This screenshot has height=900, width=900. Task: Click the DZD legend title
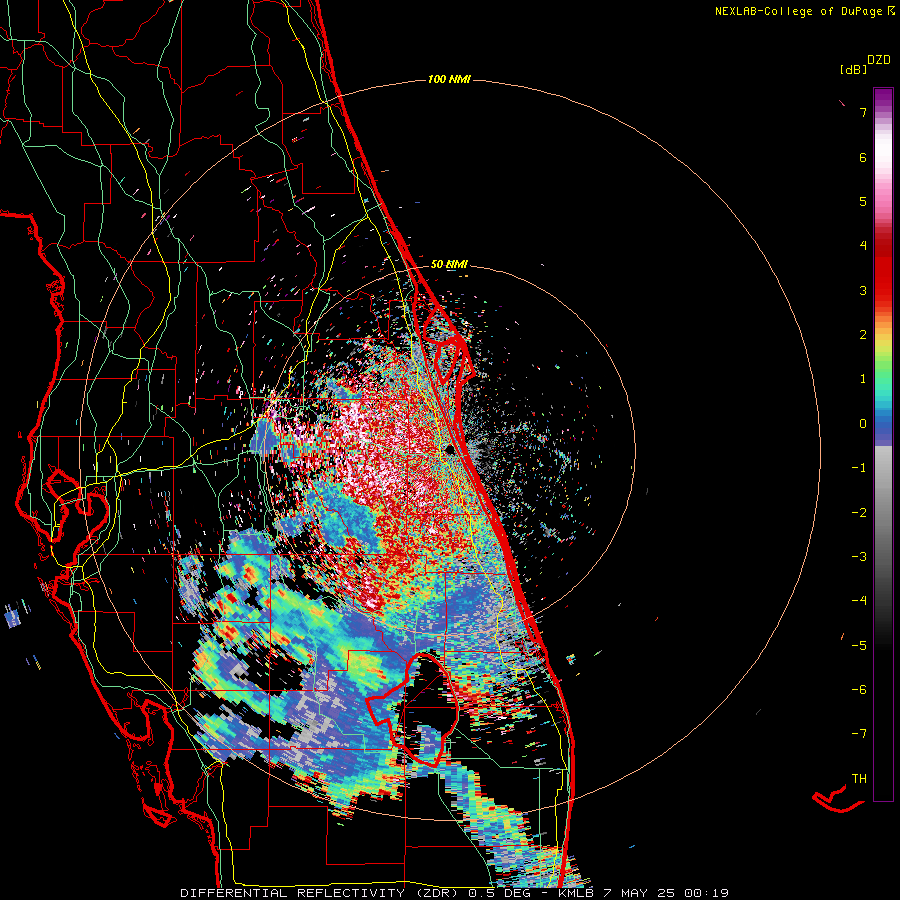pyautogui.click(x=879, y=60)
